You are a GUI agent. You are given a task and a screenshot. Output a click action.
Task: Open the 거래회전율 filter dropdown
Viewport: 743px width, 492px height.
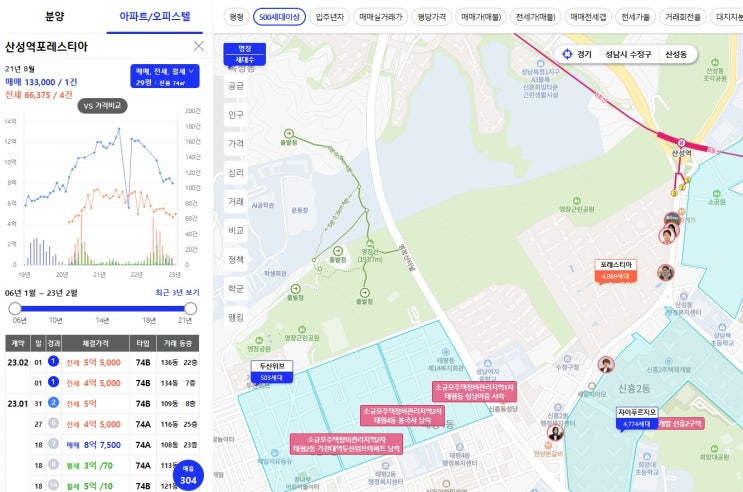click(682, 17)
